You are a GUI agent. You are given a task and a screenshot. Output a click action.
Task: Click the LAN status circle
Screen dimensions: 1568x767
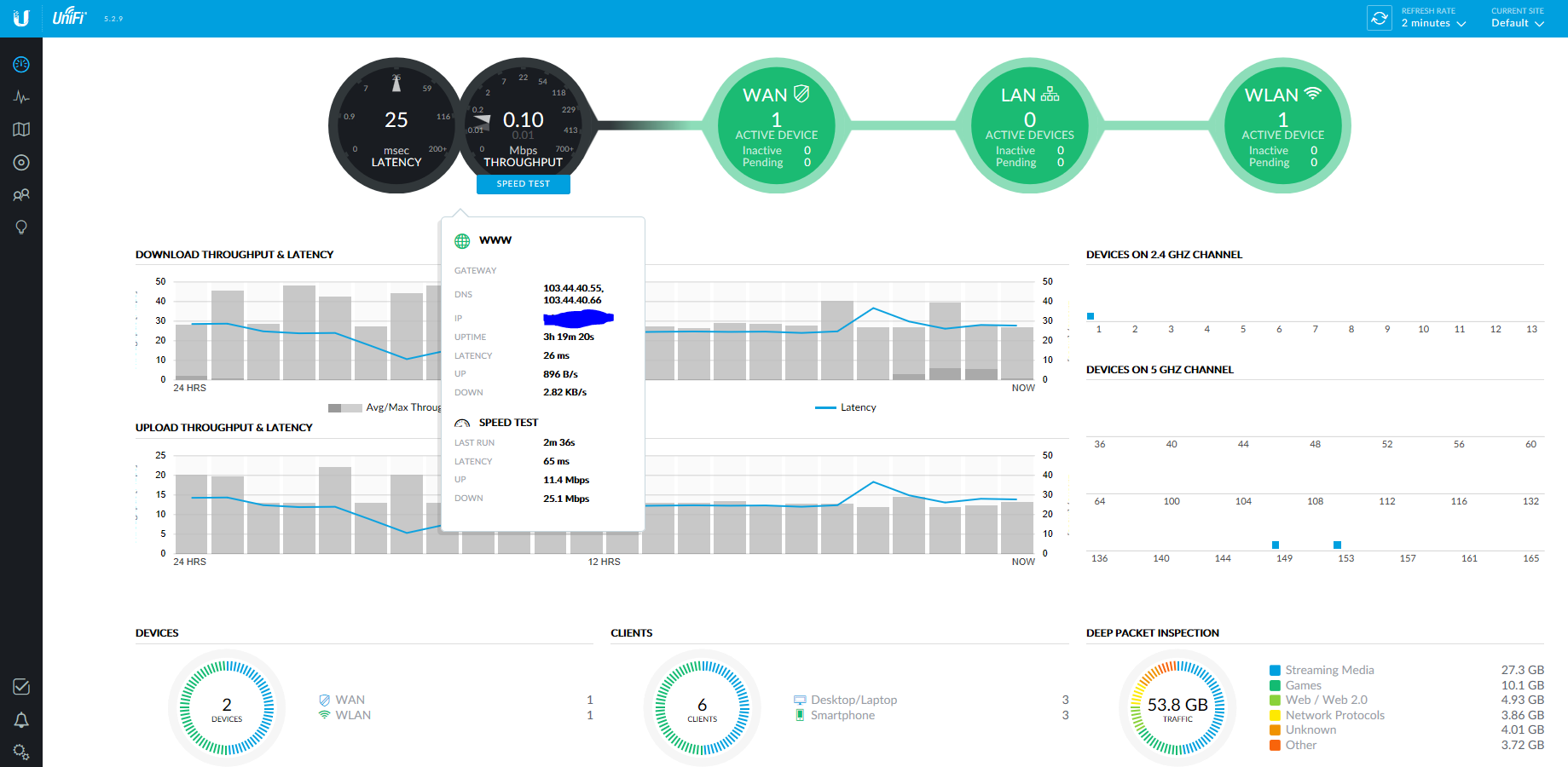(1029, 126)
